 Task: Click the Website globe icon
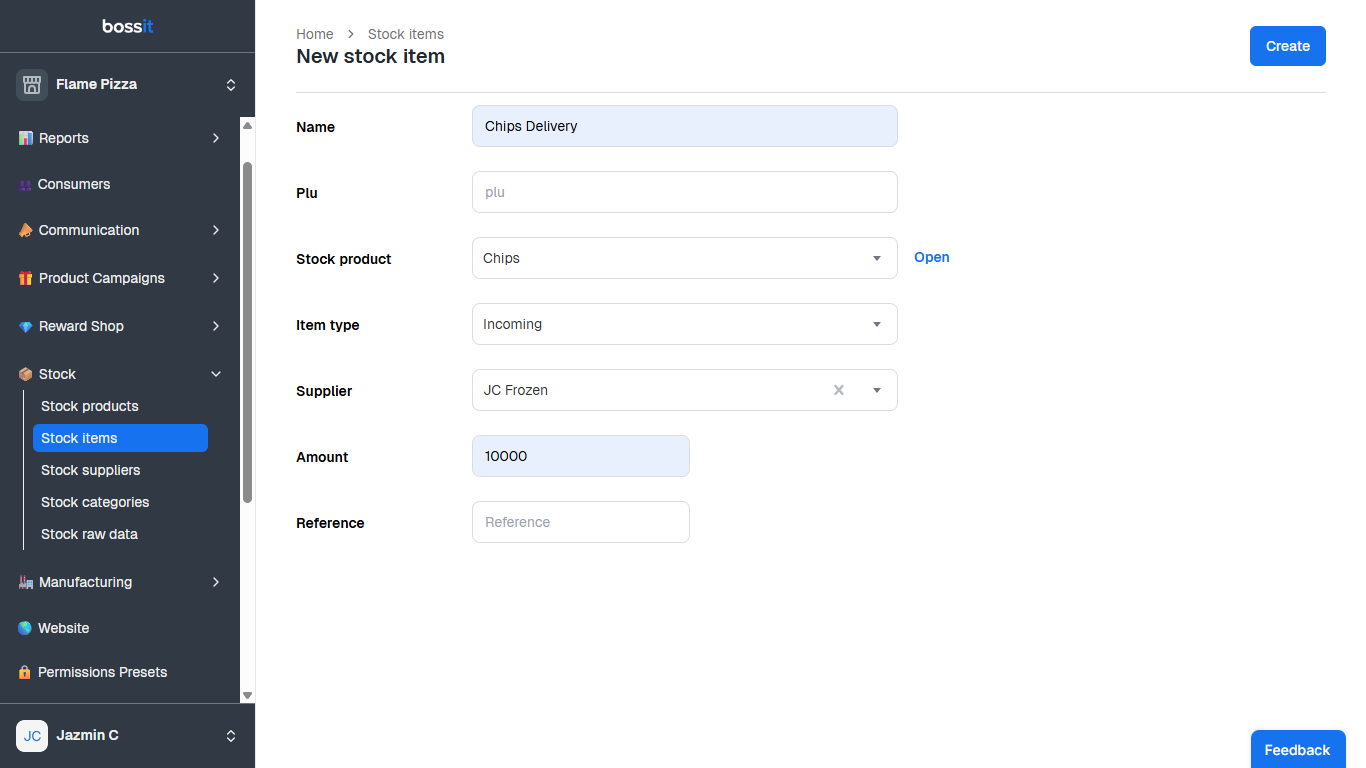(x=25, y=628)
